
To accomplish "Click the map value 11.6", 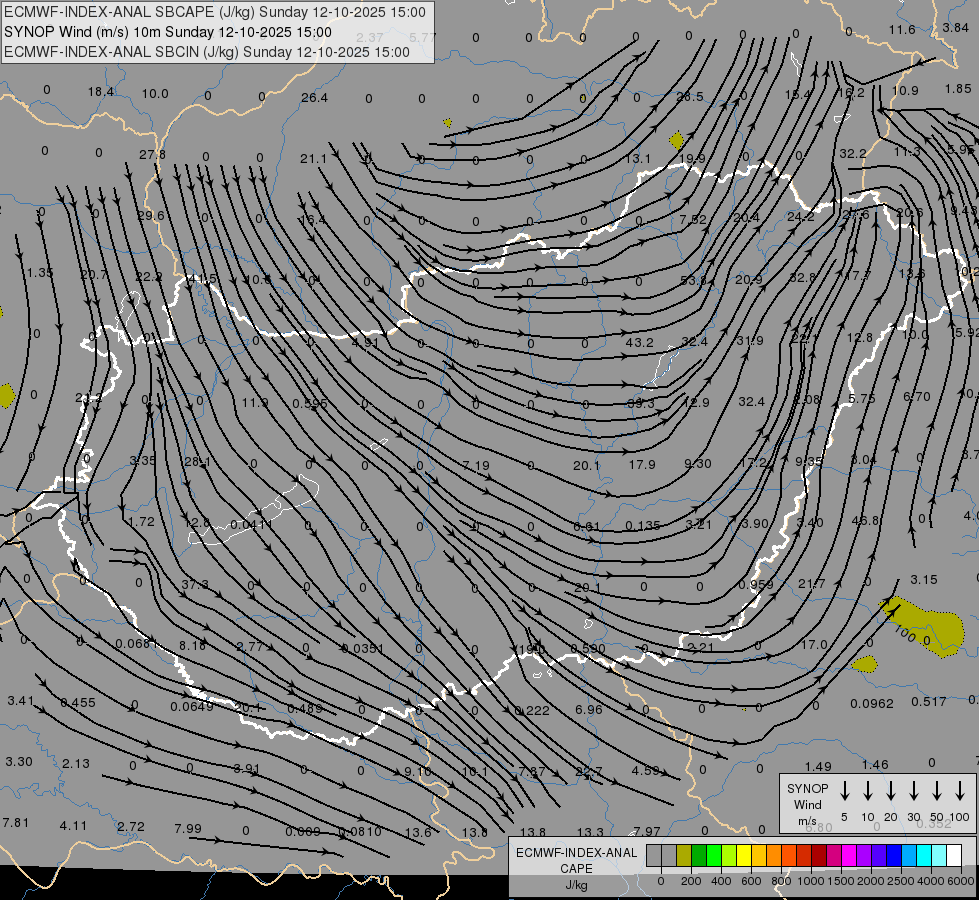I will (x=902, y=29).
